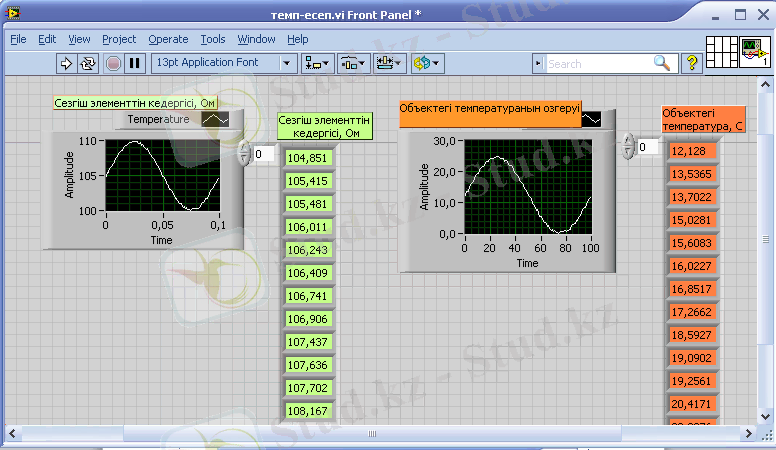Click the VI icon in top-right corner
The width and height of the screenshot is (776, 450).
753,52
